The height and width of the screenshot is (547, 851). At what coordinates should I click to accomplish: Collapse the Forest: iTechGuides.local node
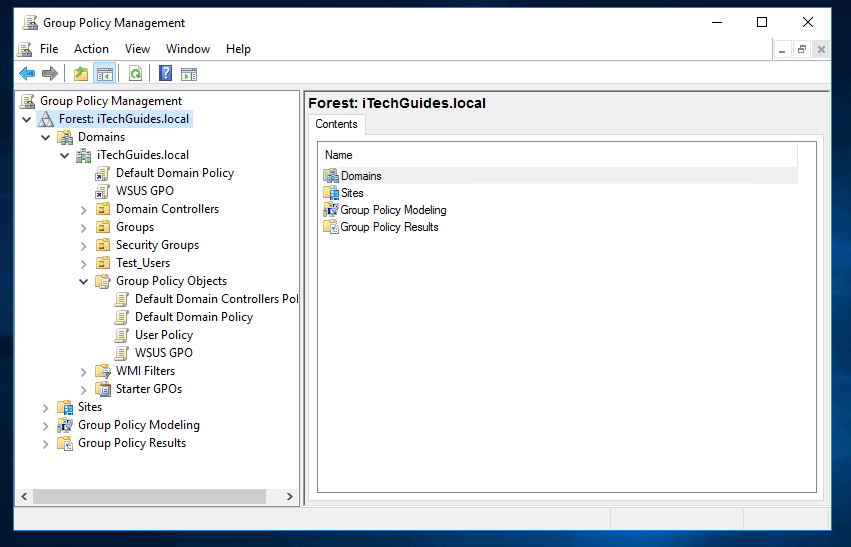pos(27,119)
